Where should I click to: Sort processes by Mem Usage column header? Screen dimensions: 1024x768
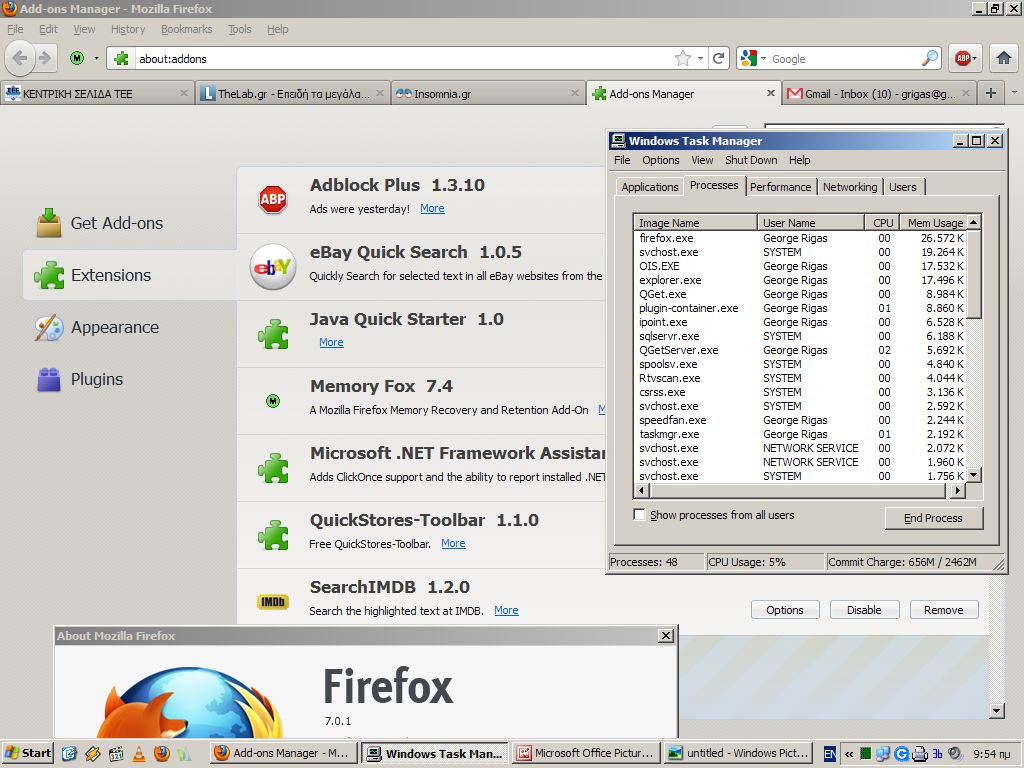tap(935, 223)
